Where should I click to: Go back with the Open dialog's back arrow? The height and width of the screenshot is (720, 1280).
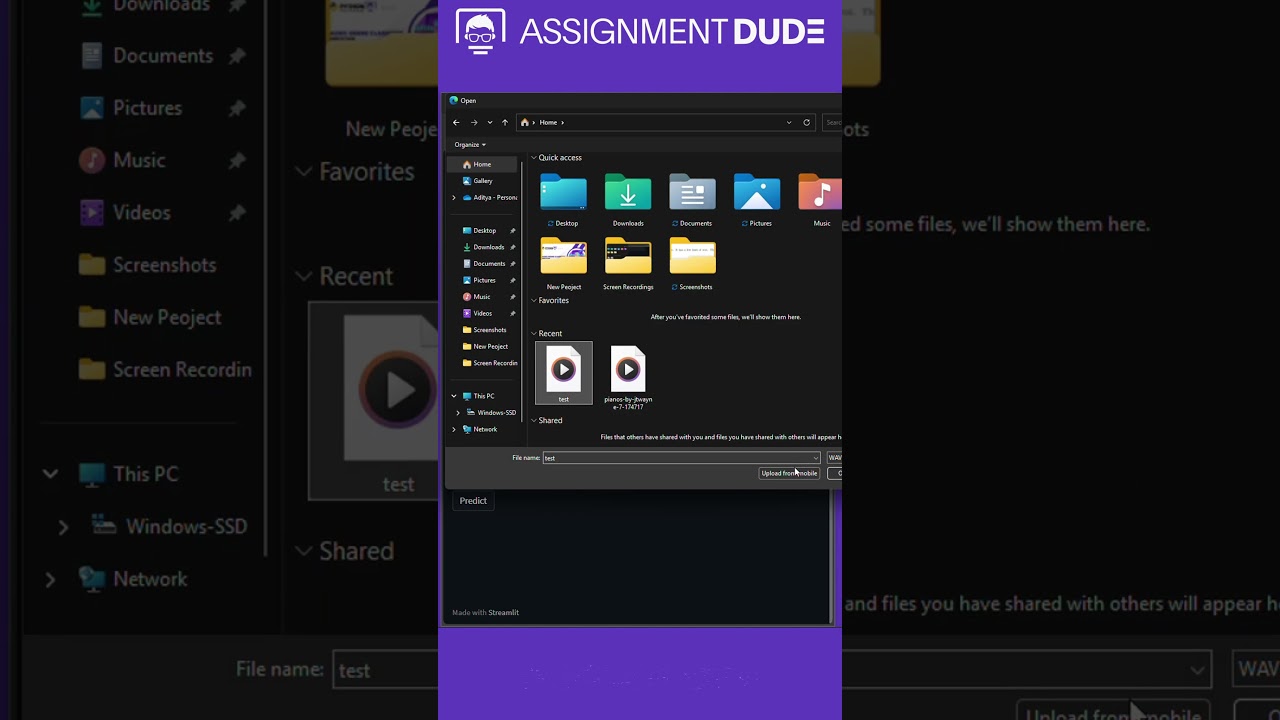point(456,122)
